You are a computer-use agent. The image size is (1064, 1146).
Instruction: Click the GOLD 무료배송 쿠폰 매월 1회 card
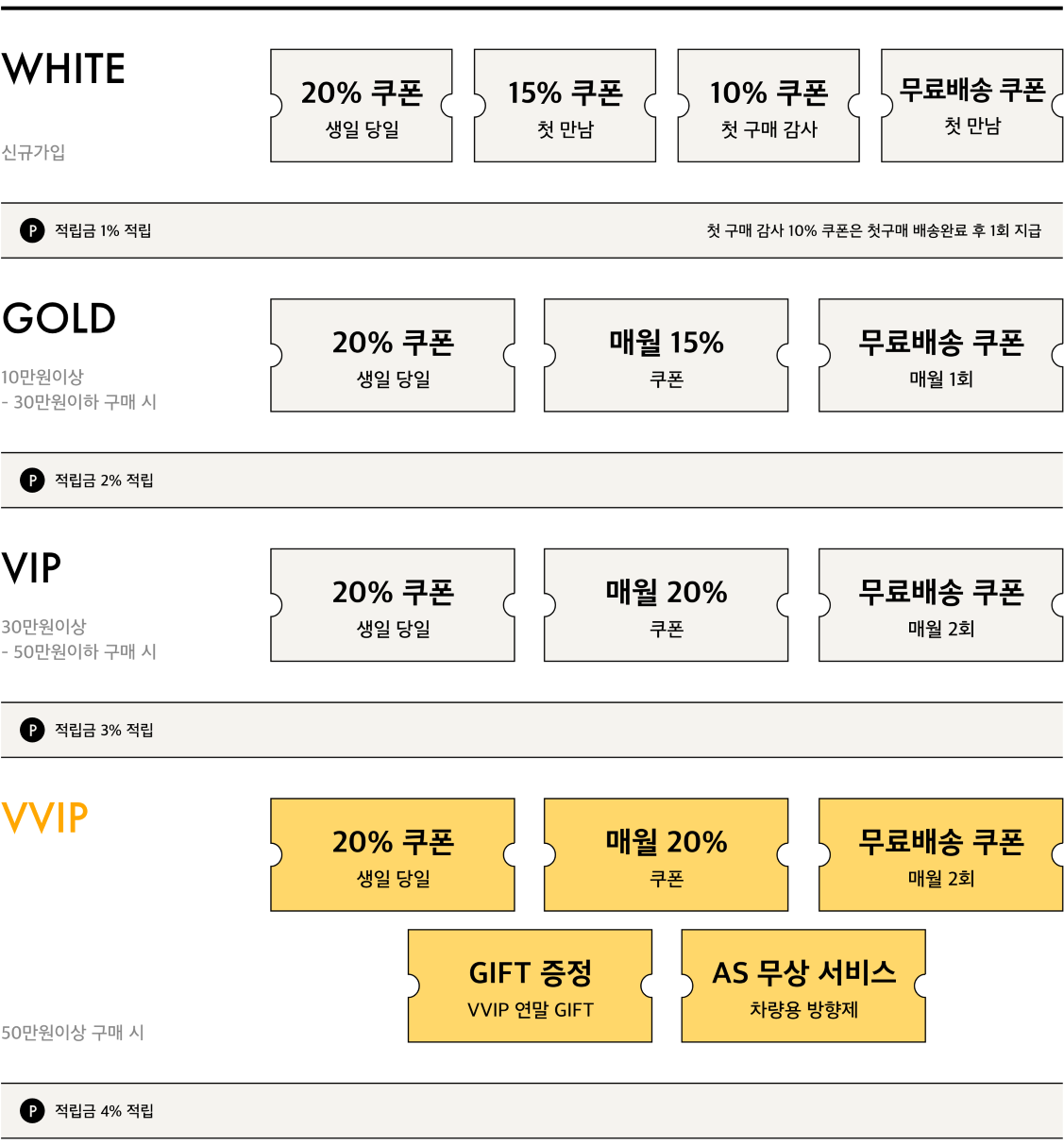click(x=941, y=356)
